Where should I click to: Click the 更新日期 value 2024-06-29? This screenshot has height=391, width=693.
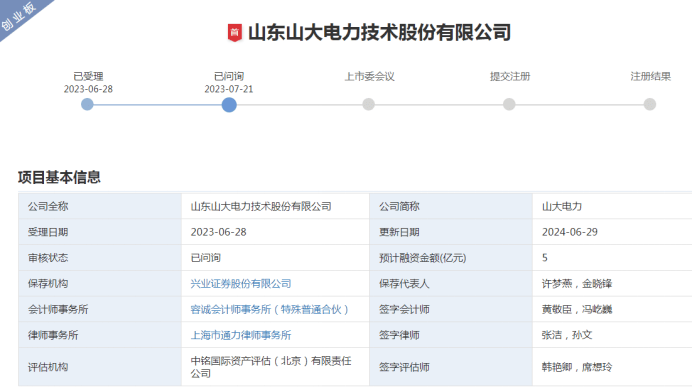tap(570, 232)
